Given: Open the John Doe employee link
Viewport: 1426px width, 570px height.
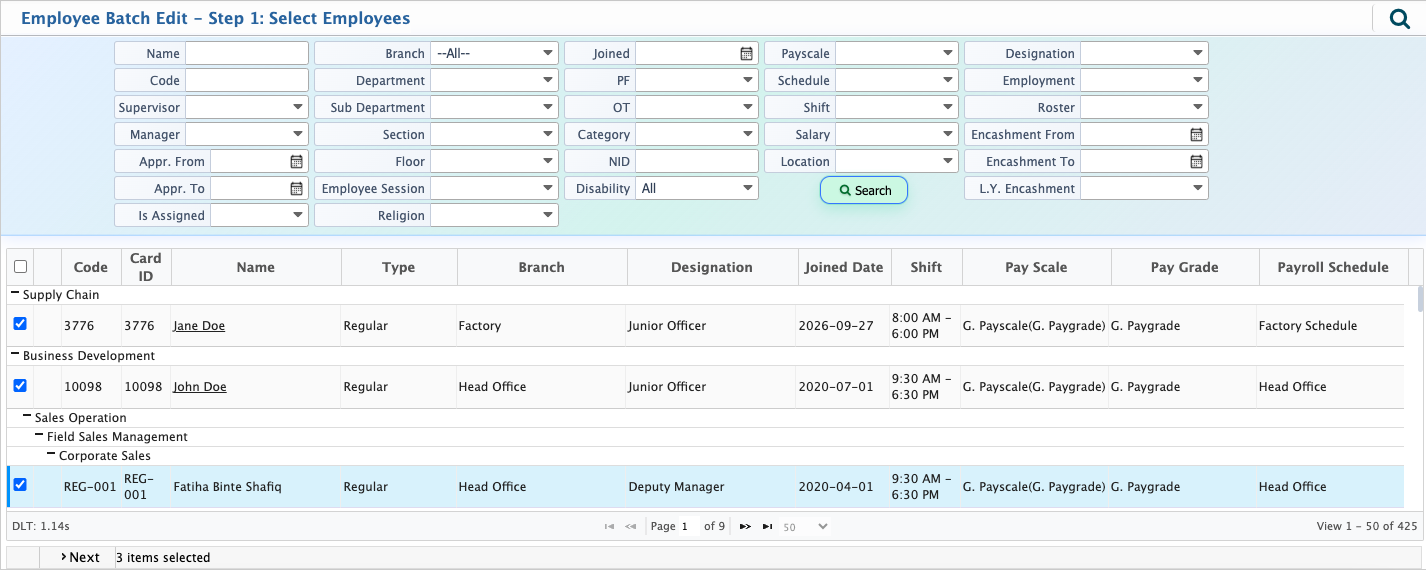Looking at the screenshot, I should point(200,386).
